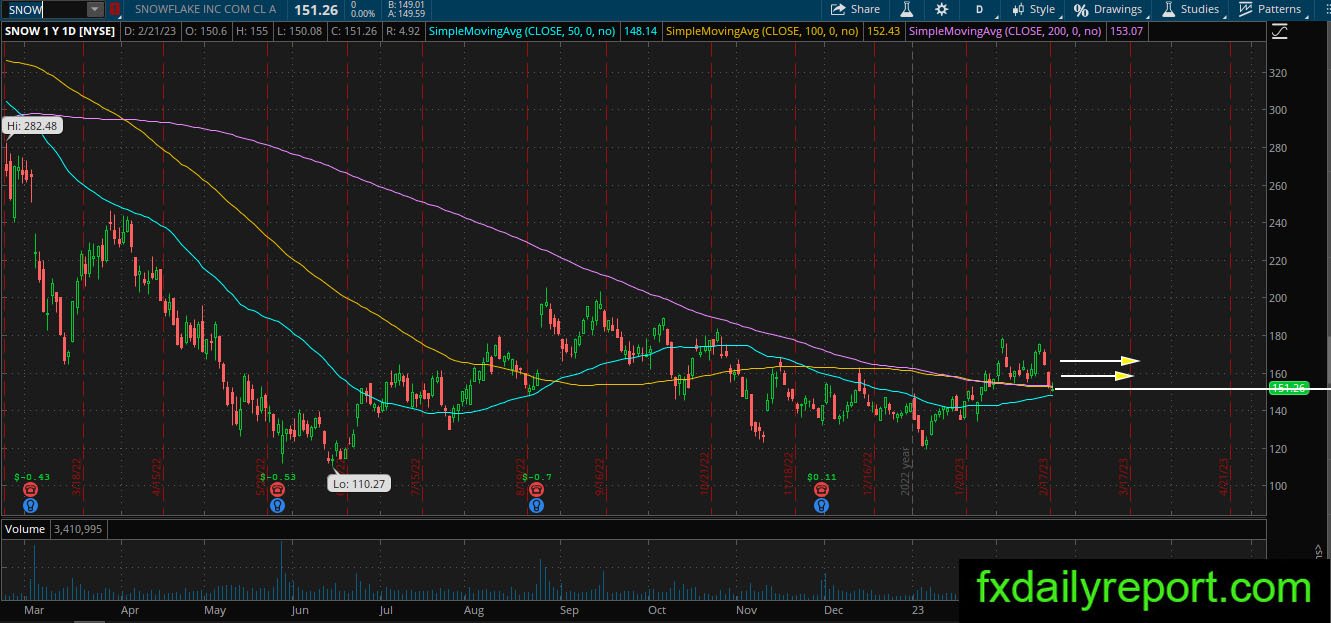Open the Drawings dropdown menu
1331x623 pixels.
coord(1108,9)
